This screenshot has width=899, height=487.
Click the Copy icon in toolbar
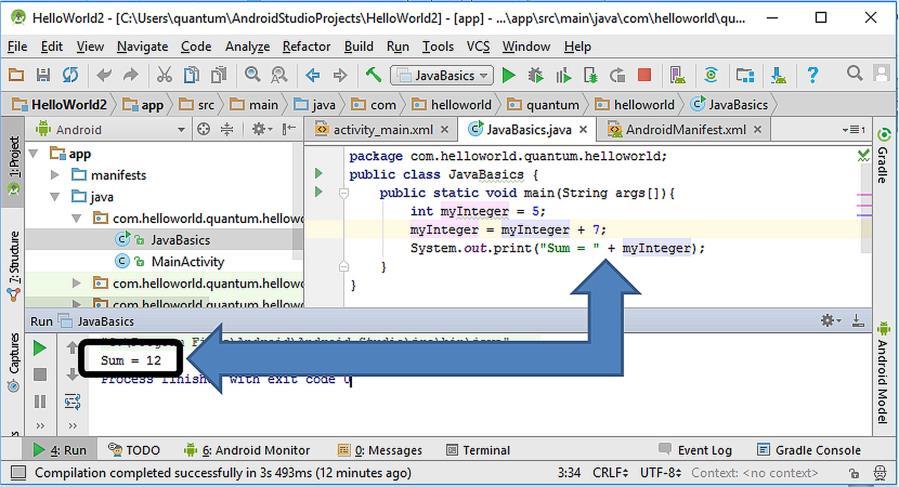(191, 75)
